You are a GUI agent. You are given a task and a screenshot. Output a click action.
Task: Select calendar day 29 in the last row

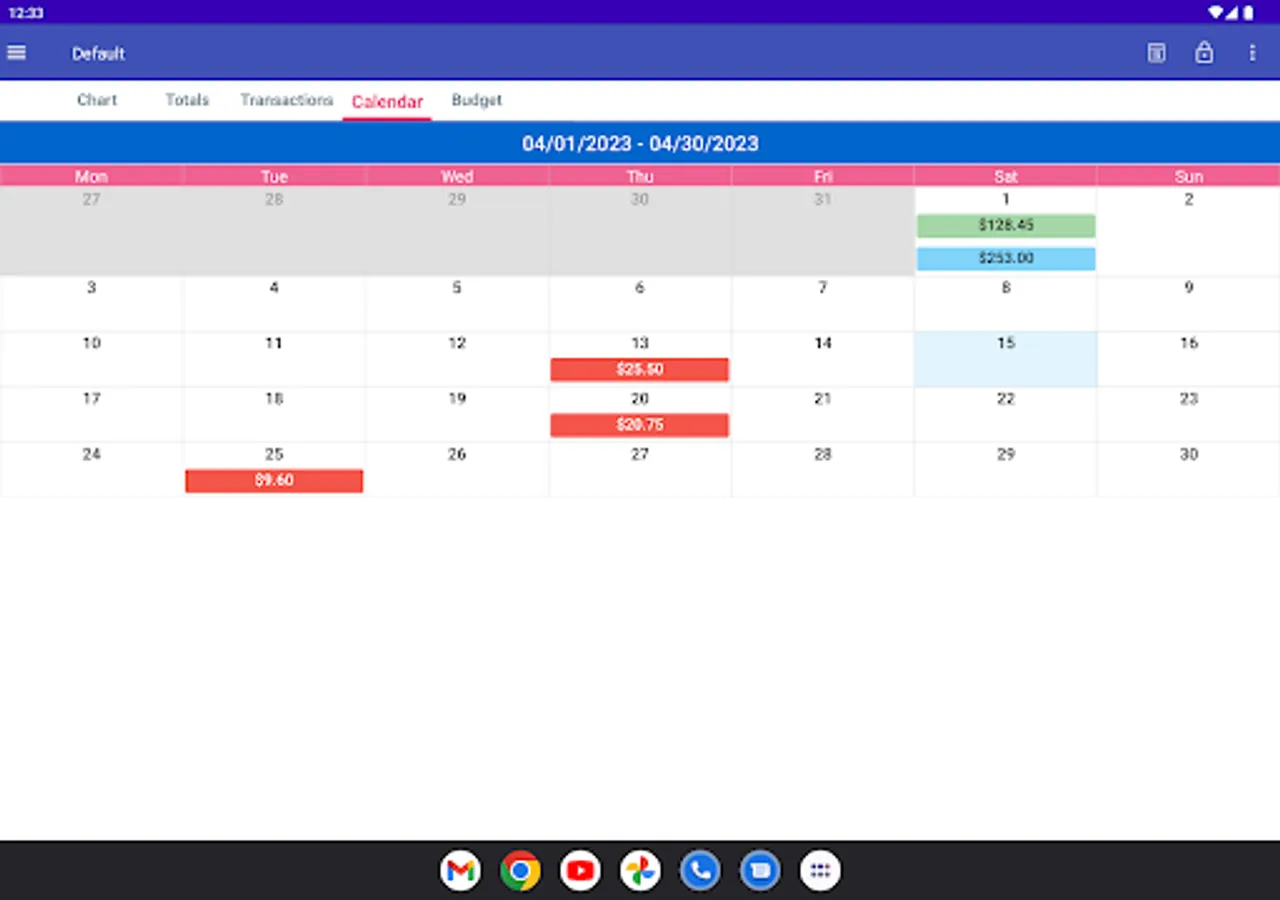pos(1006,470)
